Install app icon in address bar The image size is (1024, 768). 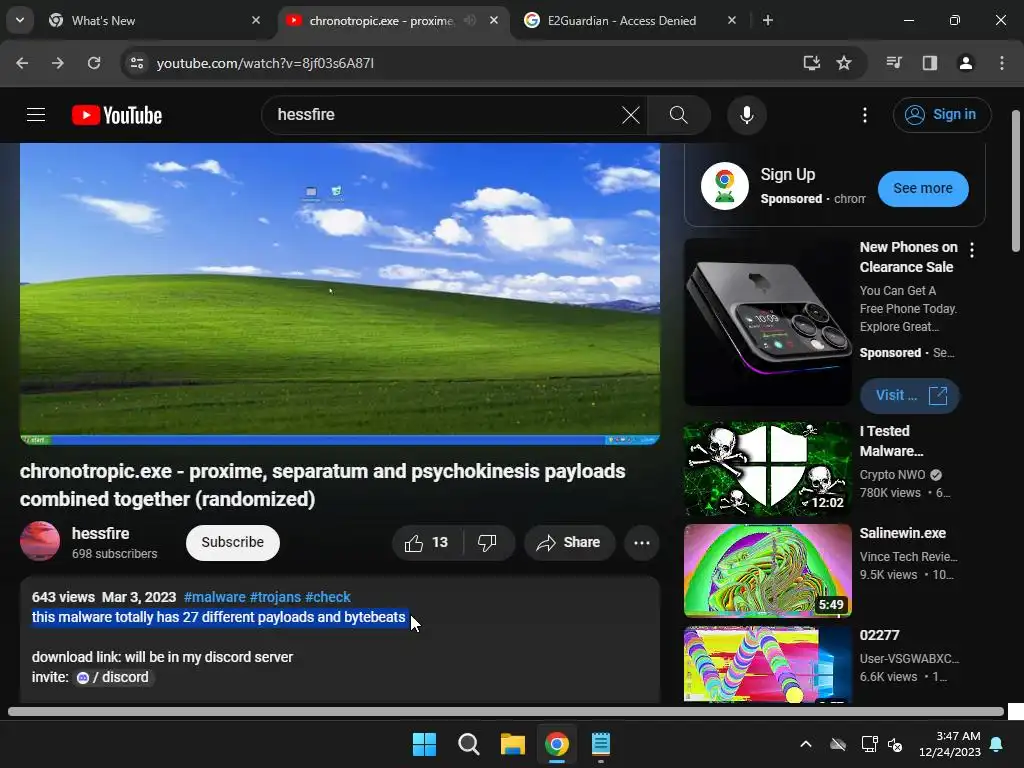812,63
